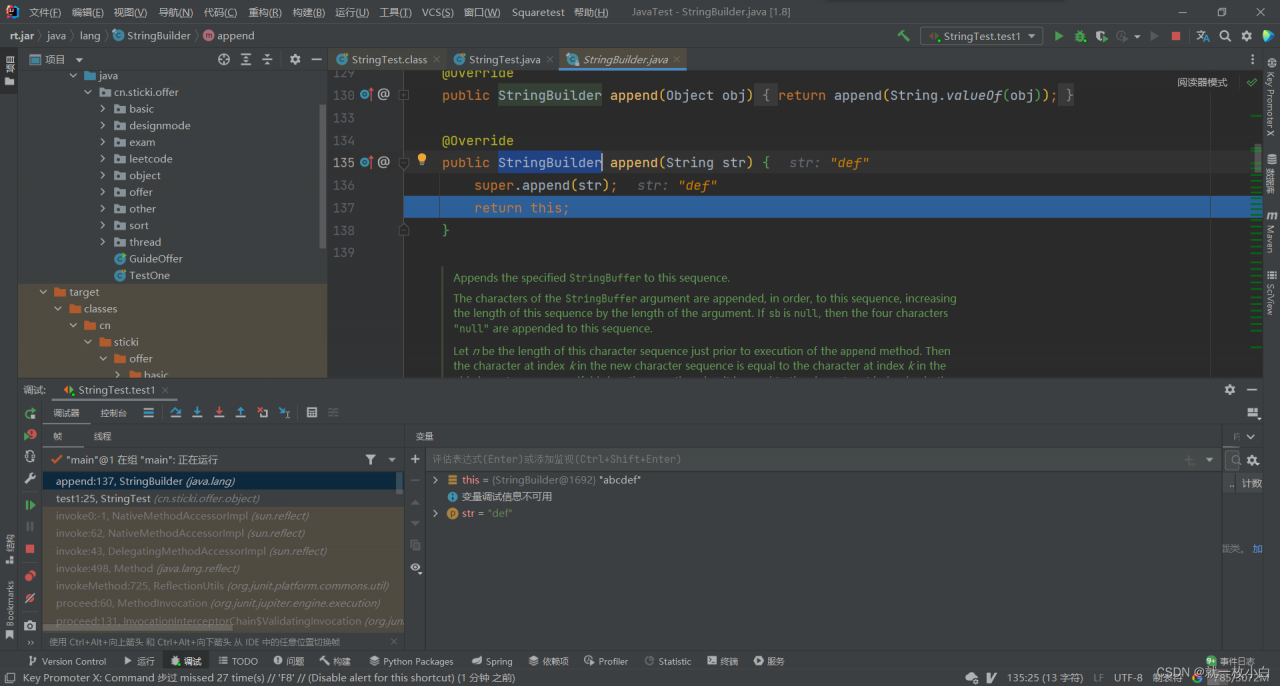Expand the 'this' StringBuilder variable

(x=435, y=480)
